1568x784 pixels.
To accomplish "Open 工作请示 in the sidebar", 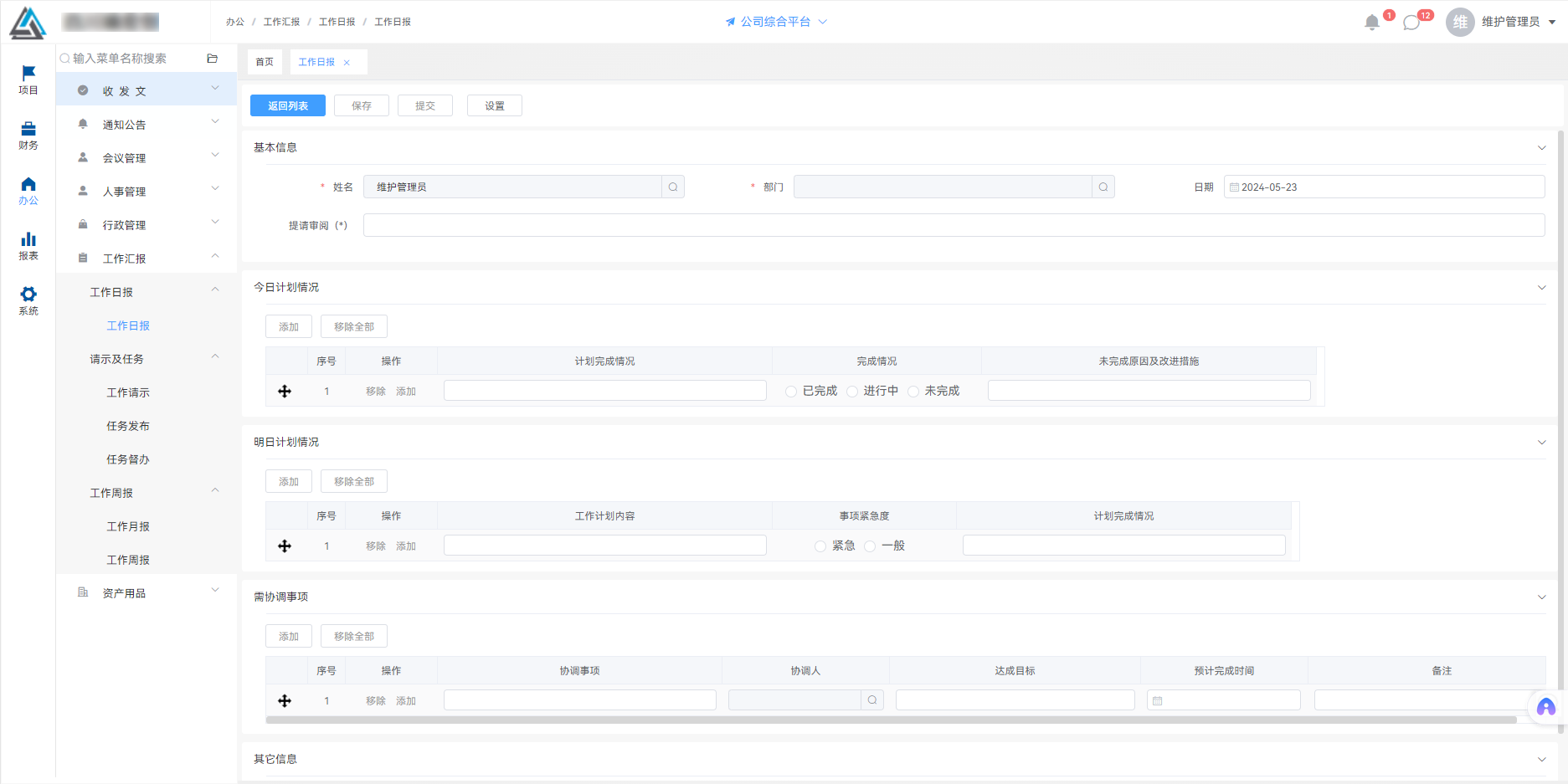I will click(x=128, y=392).
